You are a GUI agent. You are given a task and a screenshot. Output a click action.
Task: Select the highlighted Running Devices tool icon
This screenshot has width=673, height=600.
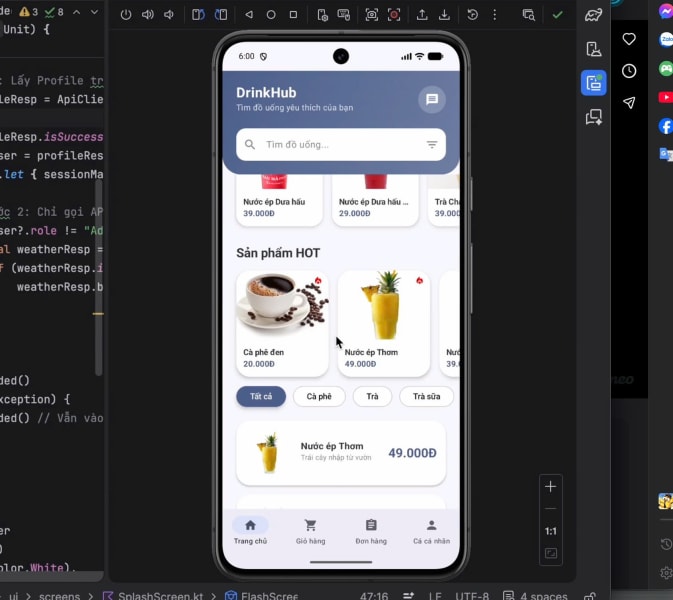click(x=594, y=83)
